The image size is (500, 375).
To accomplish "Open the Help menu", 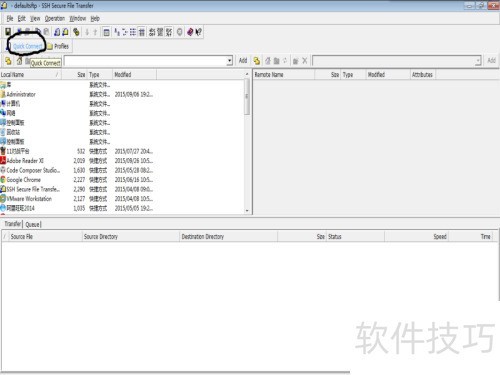I will pyautogui.click(x=95, y=19).
